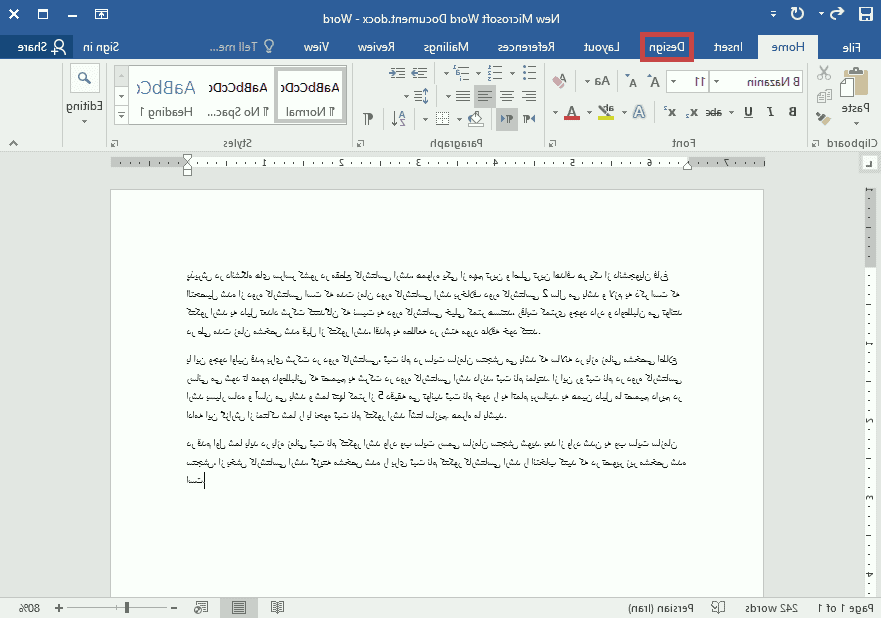Click the Cut scissors icon
The image size is (881, 618).
point(823,73)
